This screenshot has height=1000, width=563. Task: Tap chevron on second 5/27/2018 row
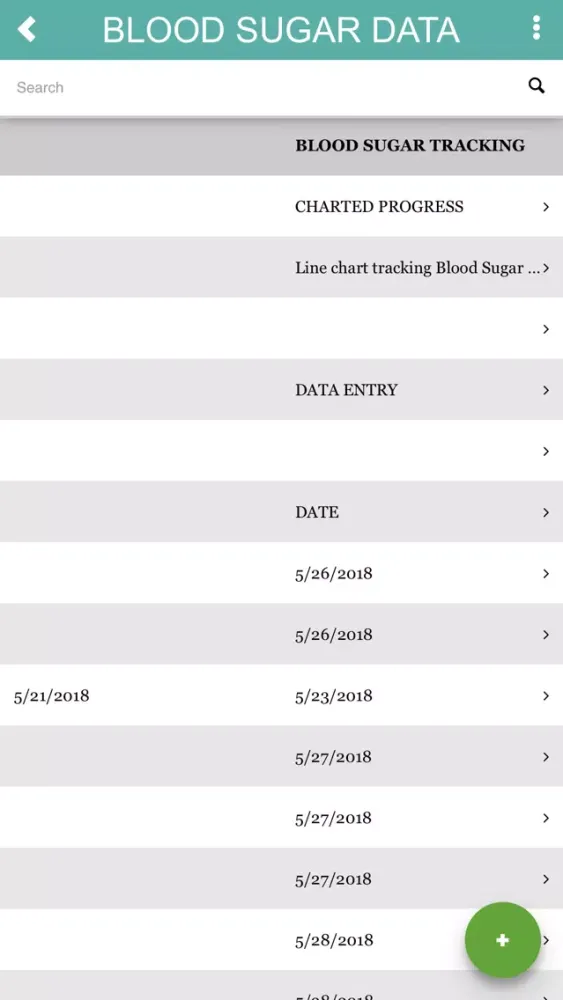(x=546, y=818)
